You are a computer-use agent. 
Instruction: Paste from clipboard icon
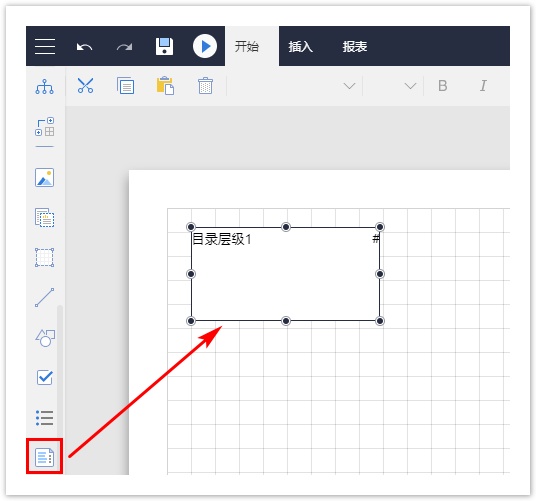coord(165,85)
